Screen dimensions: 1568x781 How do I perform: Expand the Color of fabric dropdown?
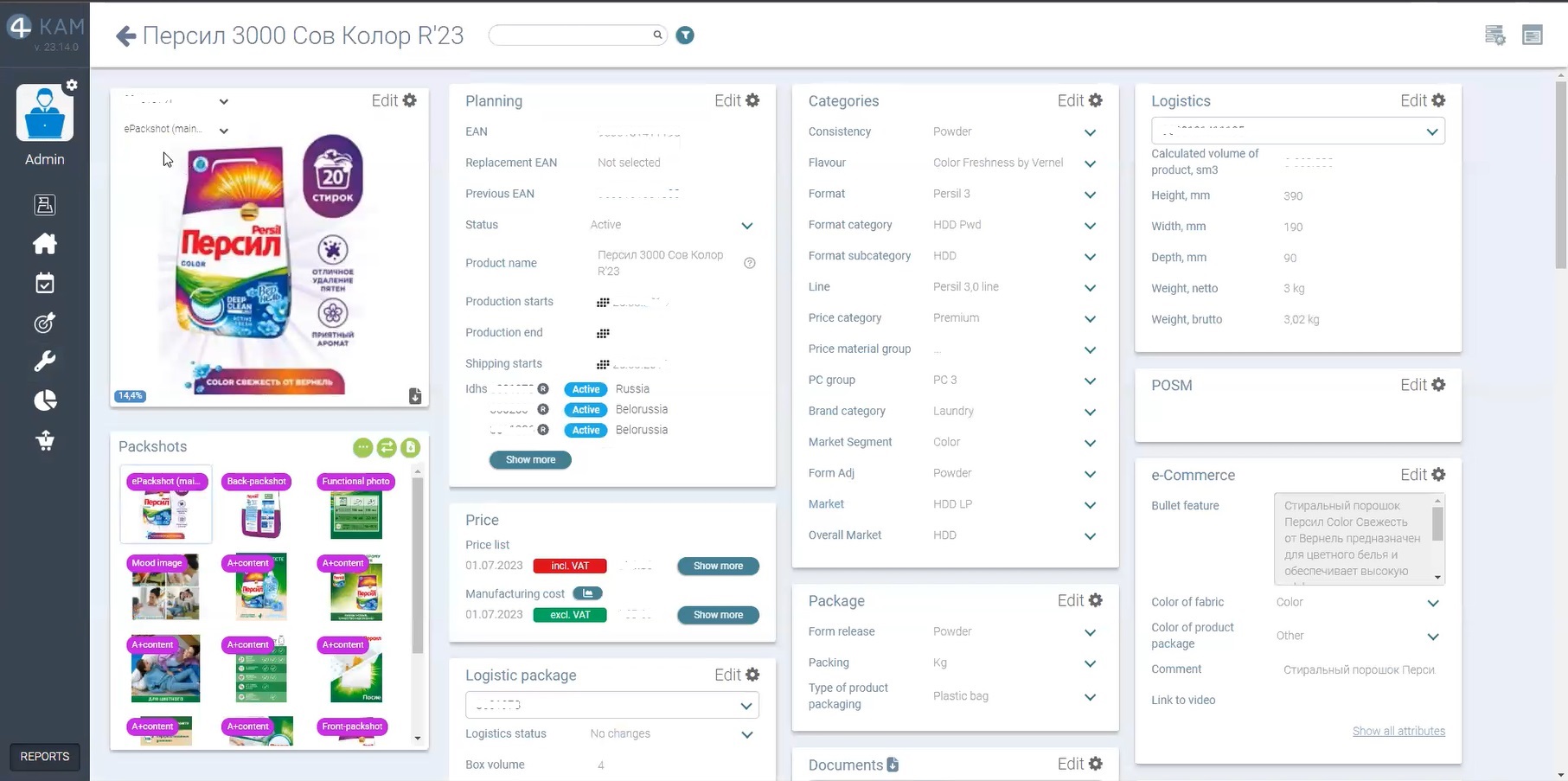pyautogui.click(x=1433, y=603)
